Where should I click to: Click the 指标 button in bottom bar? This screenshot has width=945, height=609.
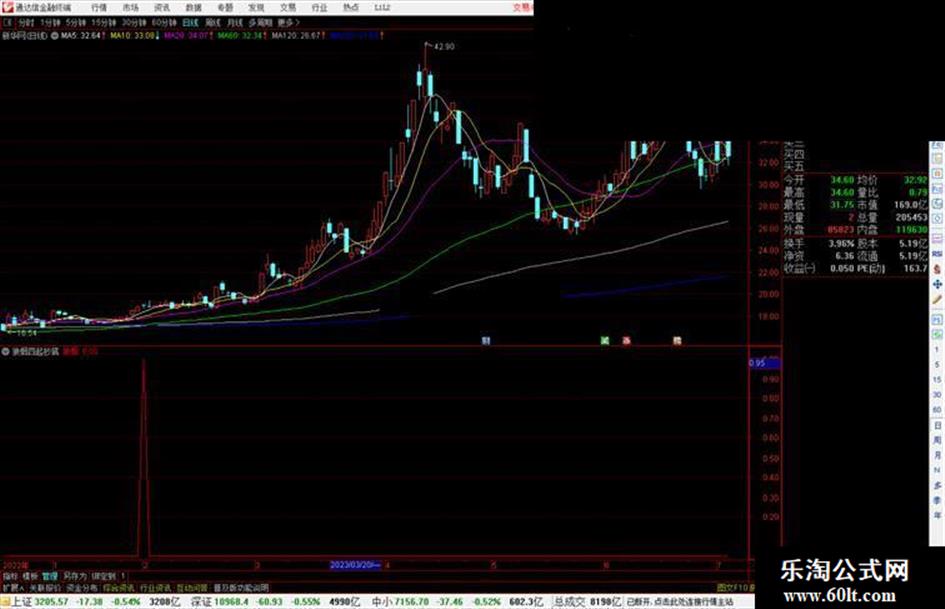[10, 576]
